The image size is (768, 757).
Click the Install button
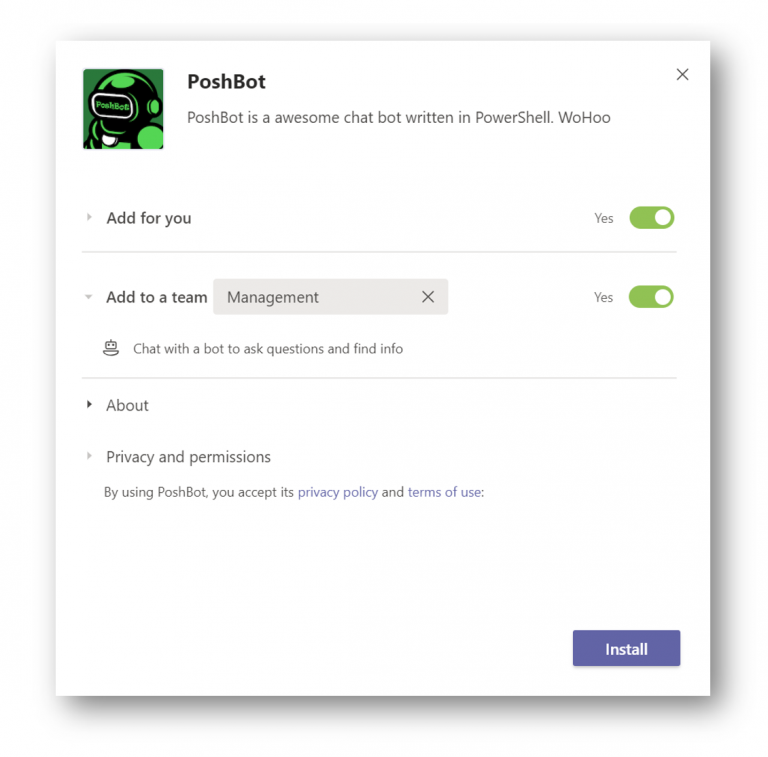[626, 648]
